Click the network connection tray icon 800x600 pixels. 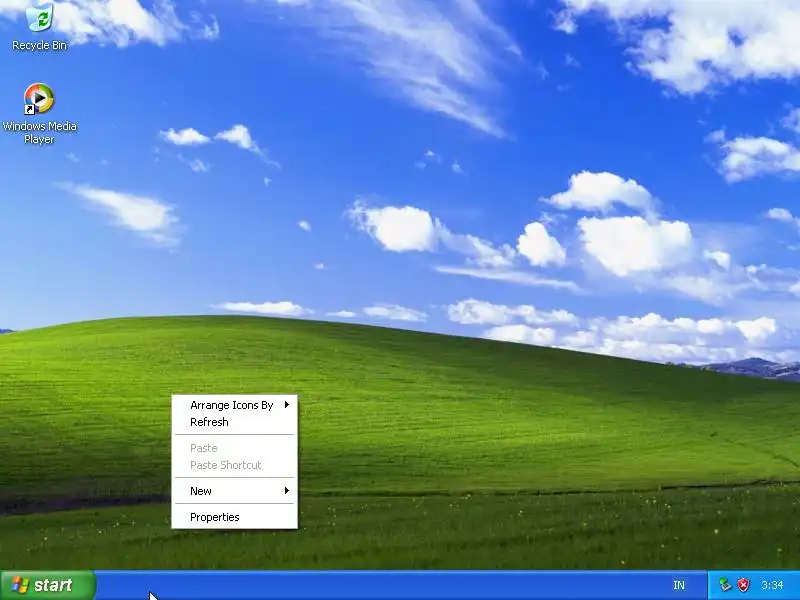tap(725, 585)
